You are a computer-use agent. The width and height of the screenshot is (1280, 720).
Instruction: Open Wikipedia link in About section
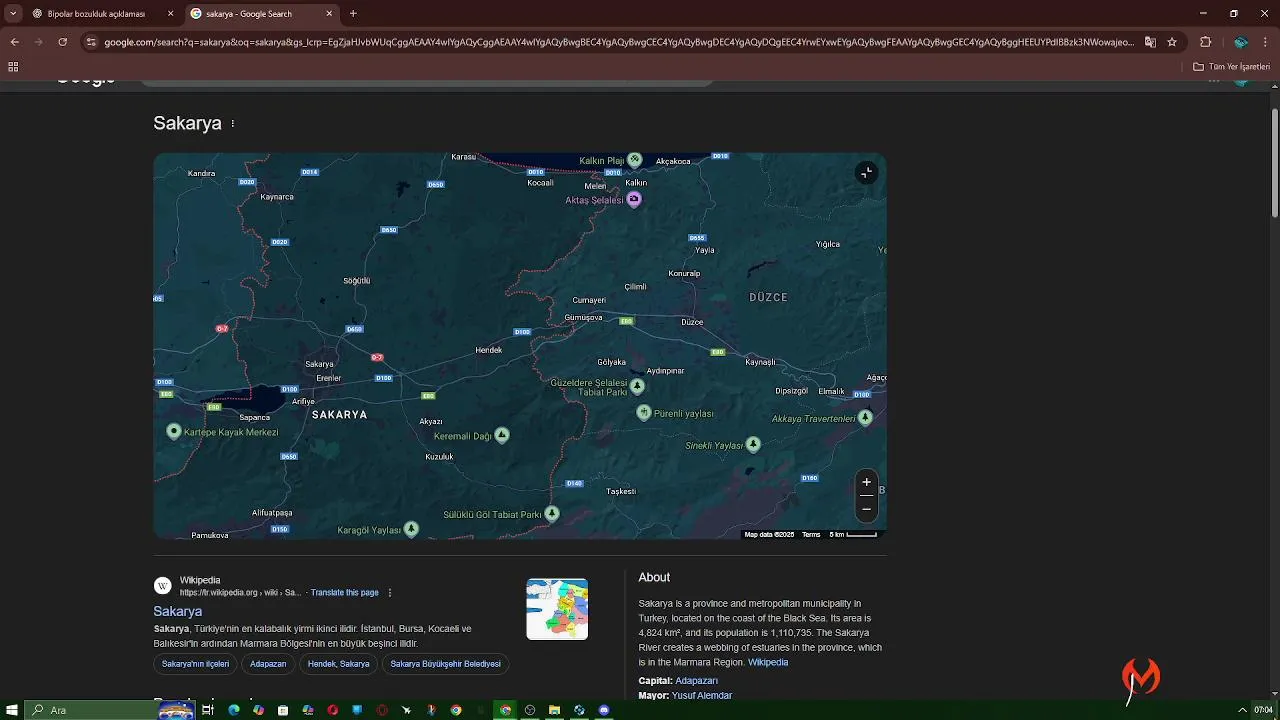click(768, 662)
